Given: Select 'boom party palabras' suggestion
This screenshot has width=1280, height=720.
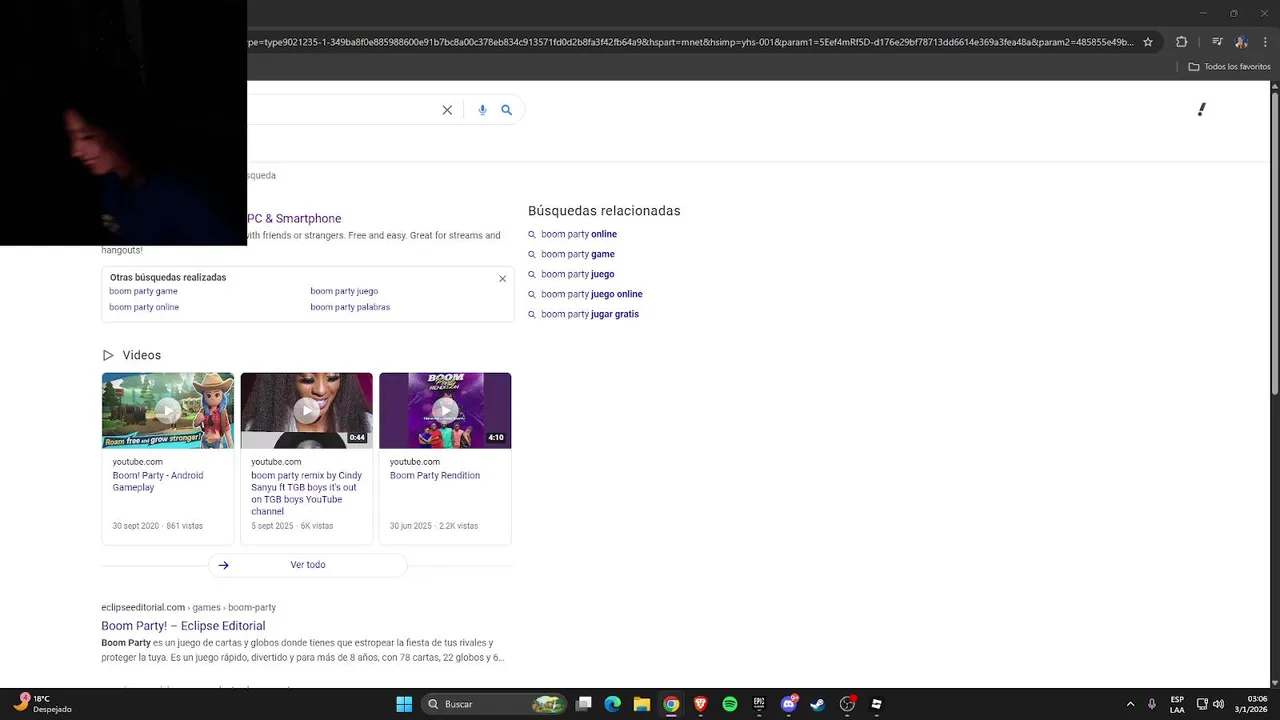Looking at the screenshot, I should tap(350, 307).
